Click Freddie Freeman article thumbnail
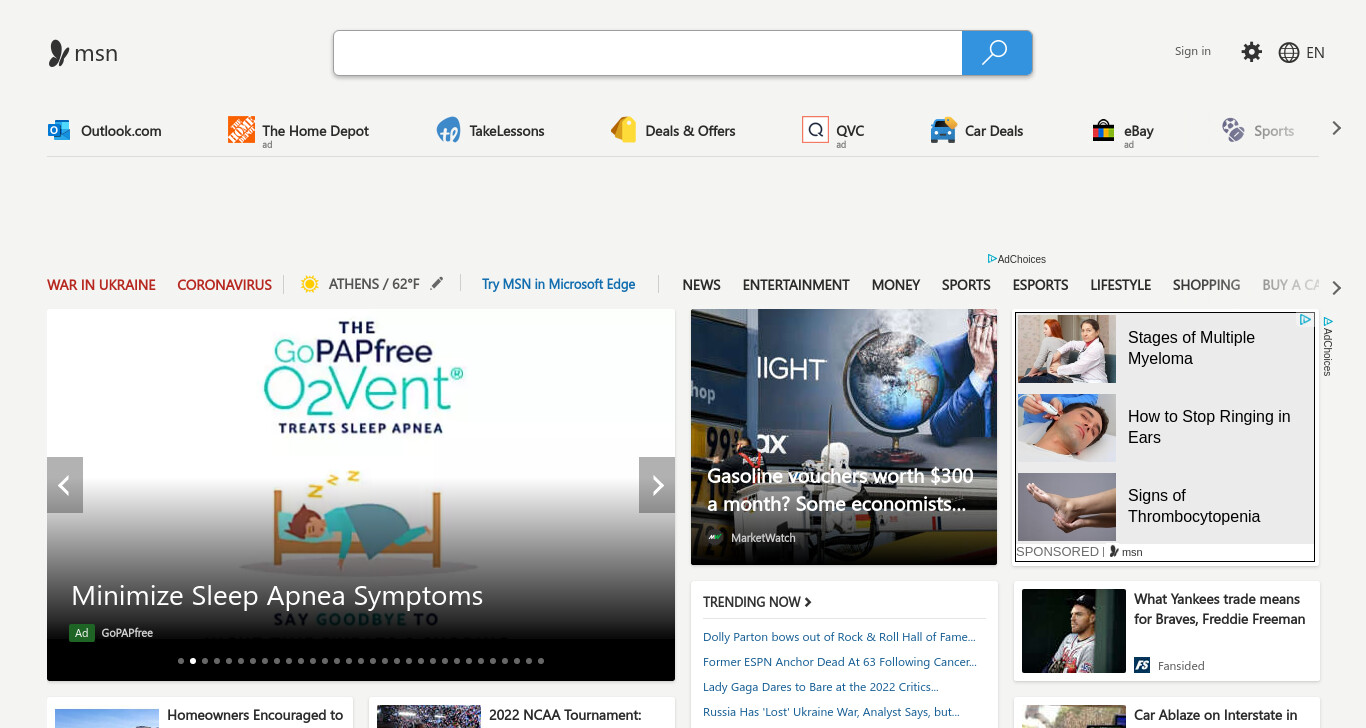Screen dimensions: 1366x728 tap(1074, 631)
